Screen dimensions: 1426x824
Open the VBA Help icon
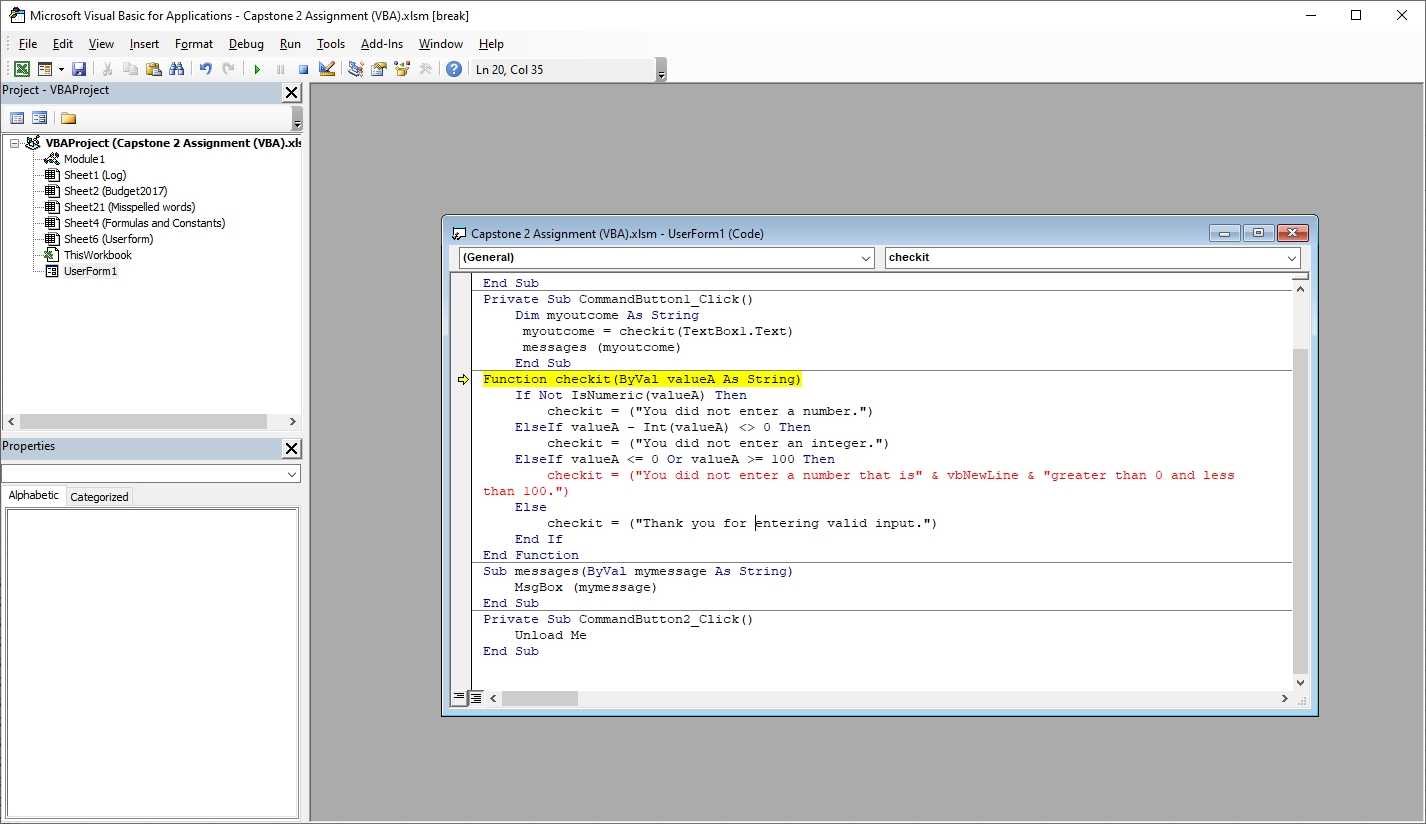pos(453,68)
